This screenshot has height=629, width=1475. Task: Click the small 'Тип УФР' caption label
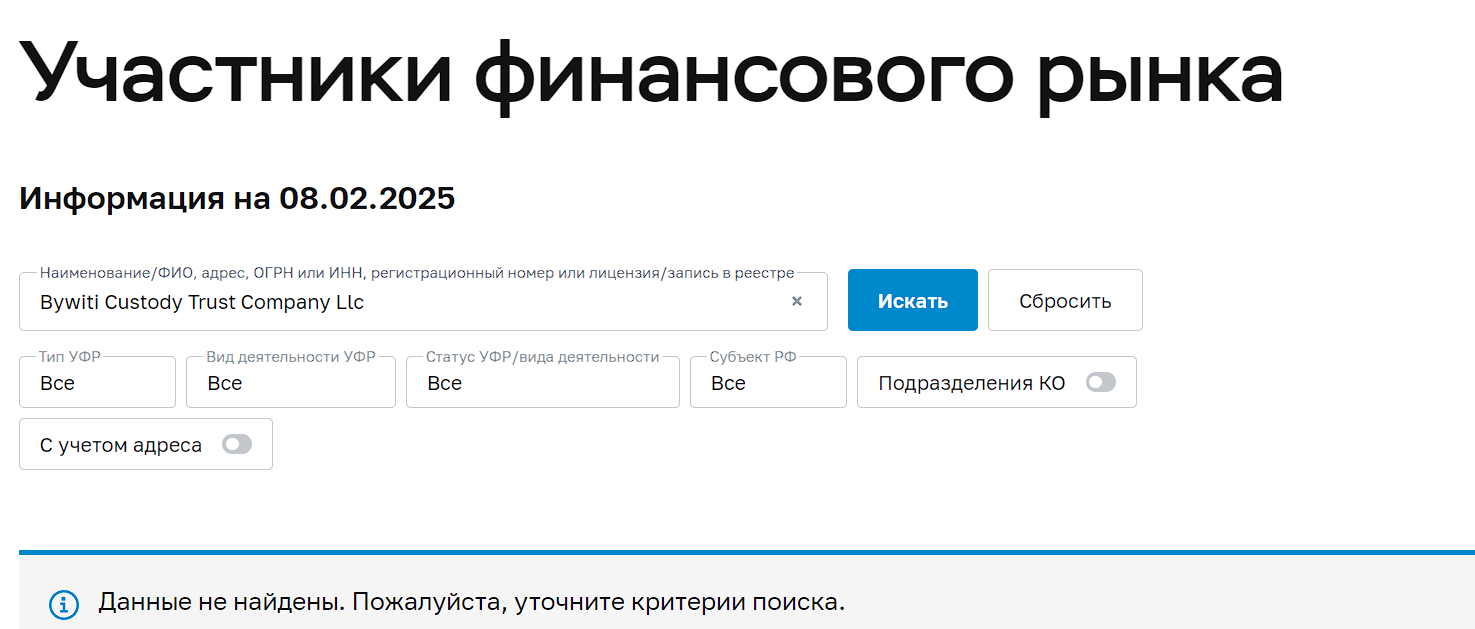click(x=70, y=357)
